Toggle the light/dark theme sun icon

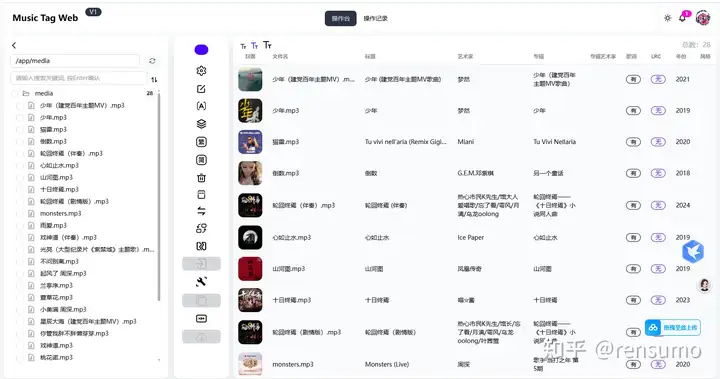click(668, 18)
